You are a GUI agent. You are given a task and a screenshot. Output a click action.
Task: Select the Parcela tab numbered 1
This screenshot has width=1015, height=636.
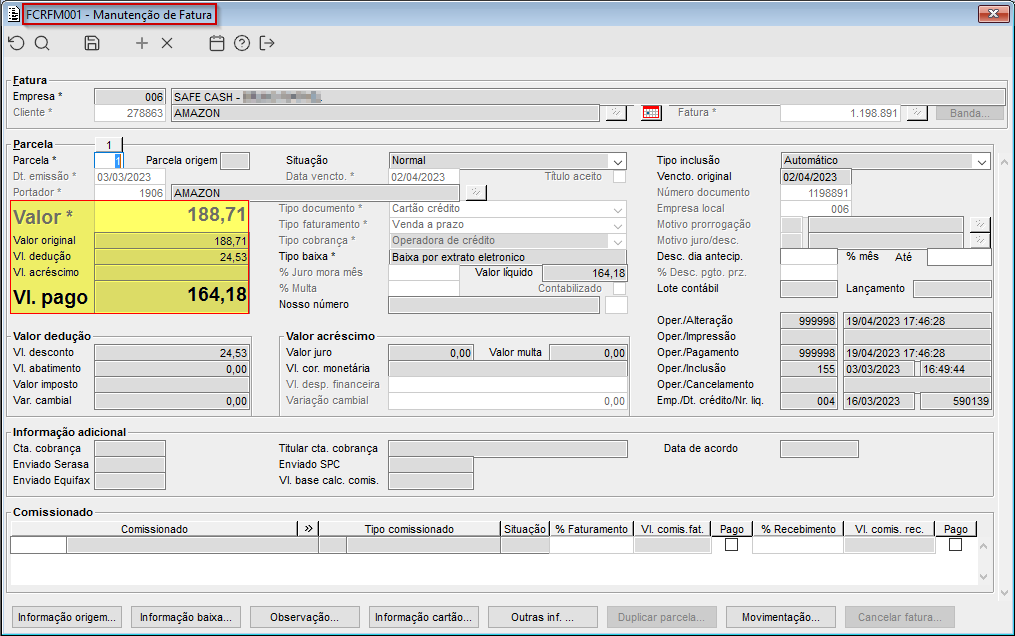coord(108,145)
